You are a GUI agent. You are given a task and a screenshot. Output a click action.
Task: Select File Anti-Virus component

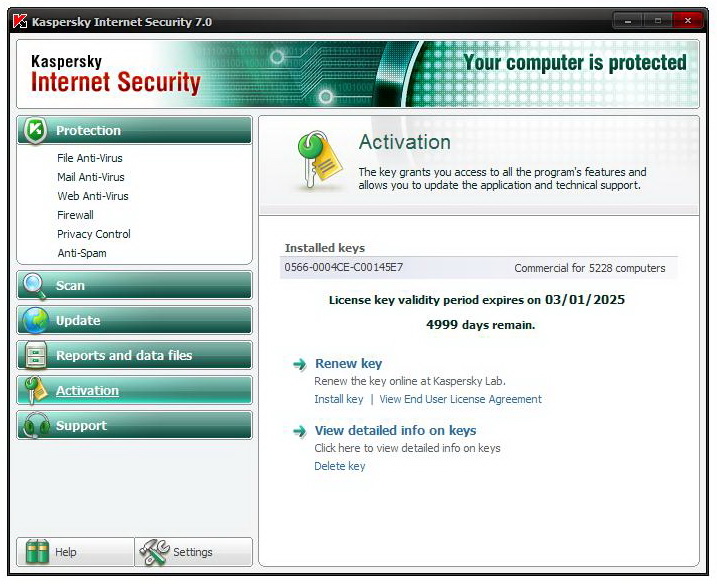pyautogui.click(x=90, y=158)
